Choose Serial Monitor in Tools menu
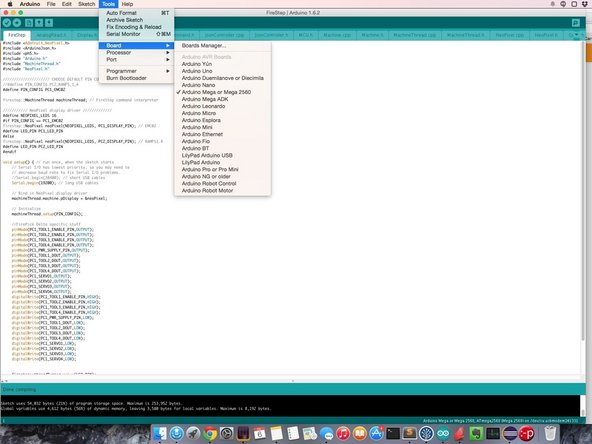The width and height of the screenshot is (592, 444). [136, 34]
